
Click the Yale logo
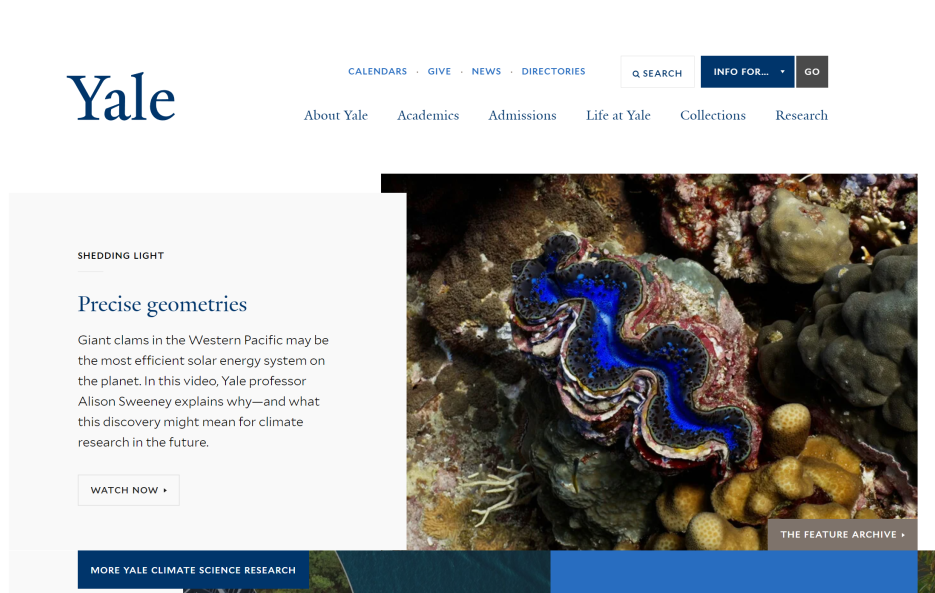(x=121, y=97)
